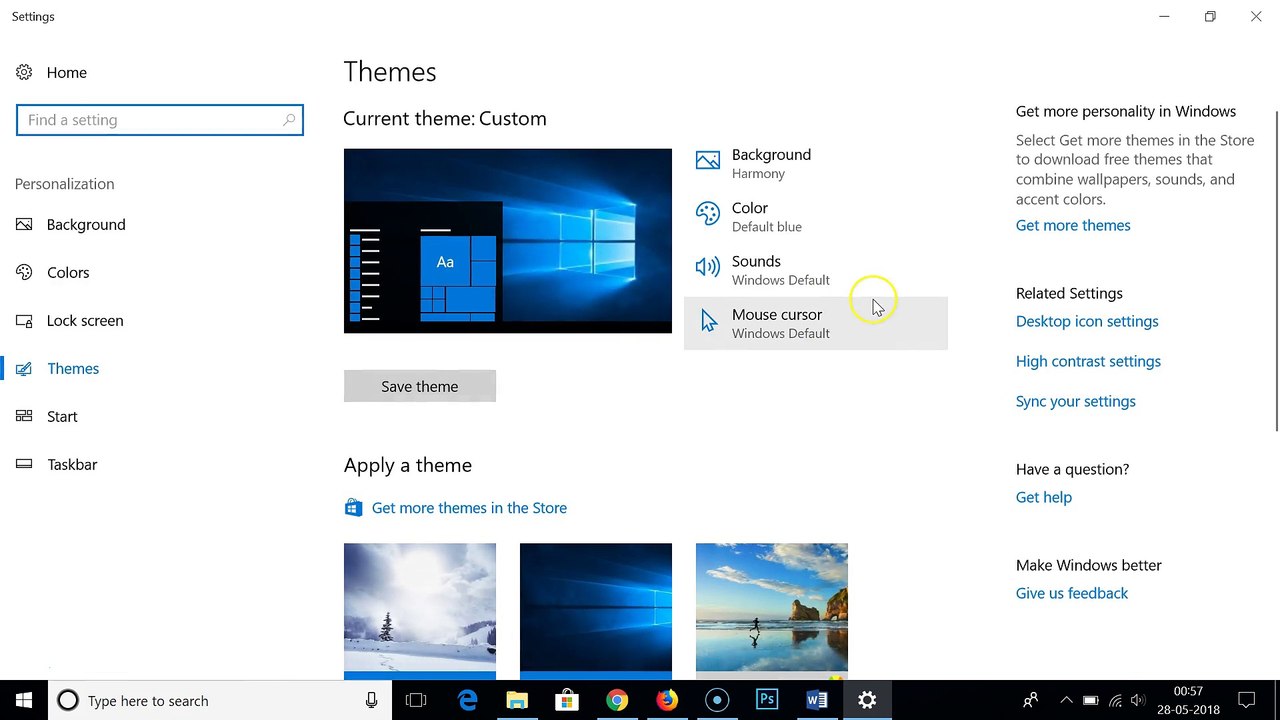Click the current theme preview image
The image size is (1280, 720).
[508, 241]
